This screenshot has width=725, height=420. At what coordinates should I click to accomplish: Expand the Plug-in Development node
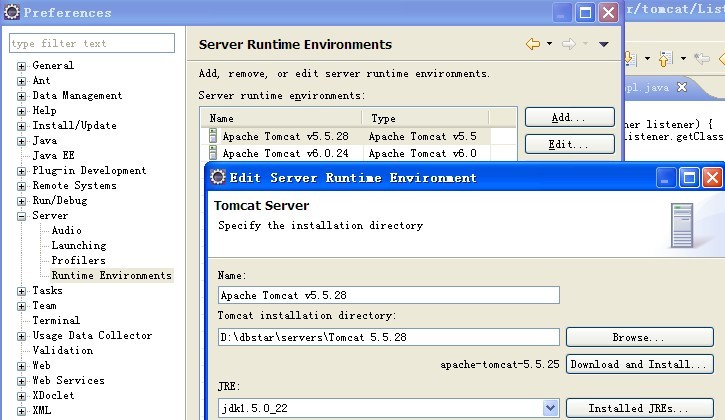coord(21,171)
